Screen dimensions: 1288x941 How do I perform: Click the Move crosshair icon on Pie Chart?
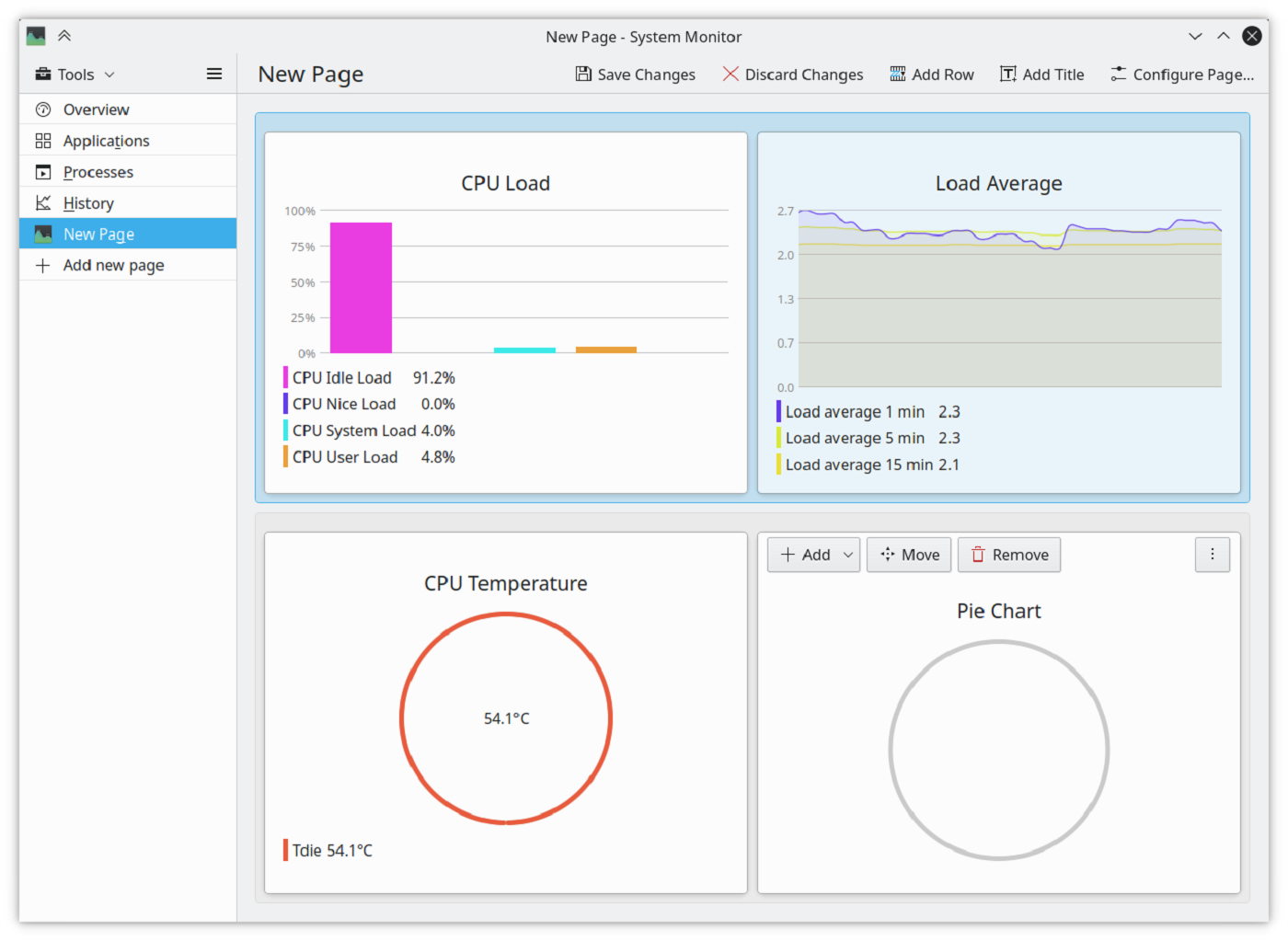(x=888, y=554)
